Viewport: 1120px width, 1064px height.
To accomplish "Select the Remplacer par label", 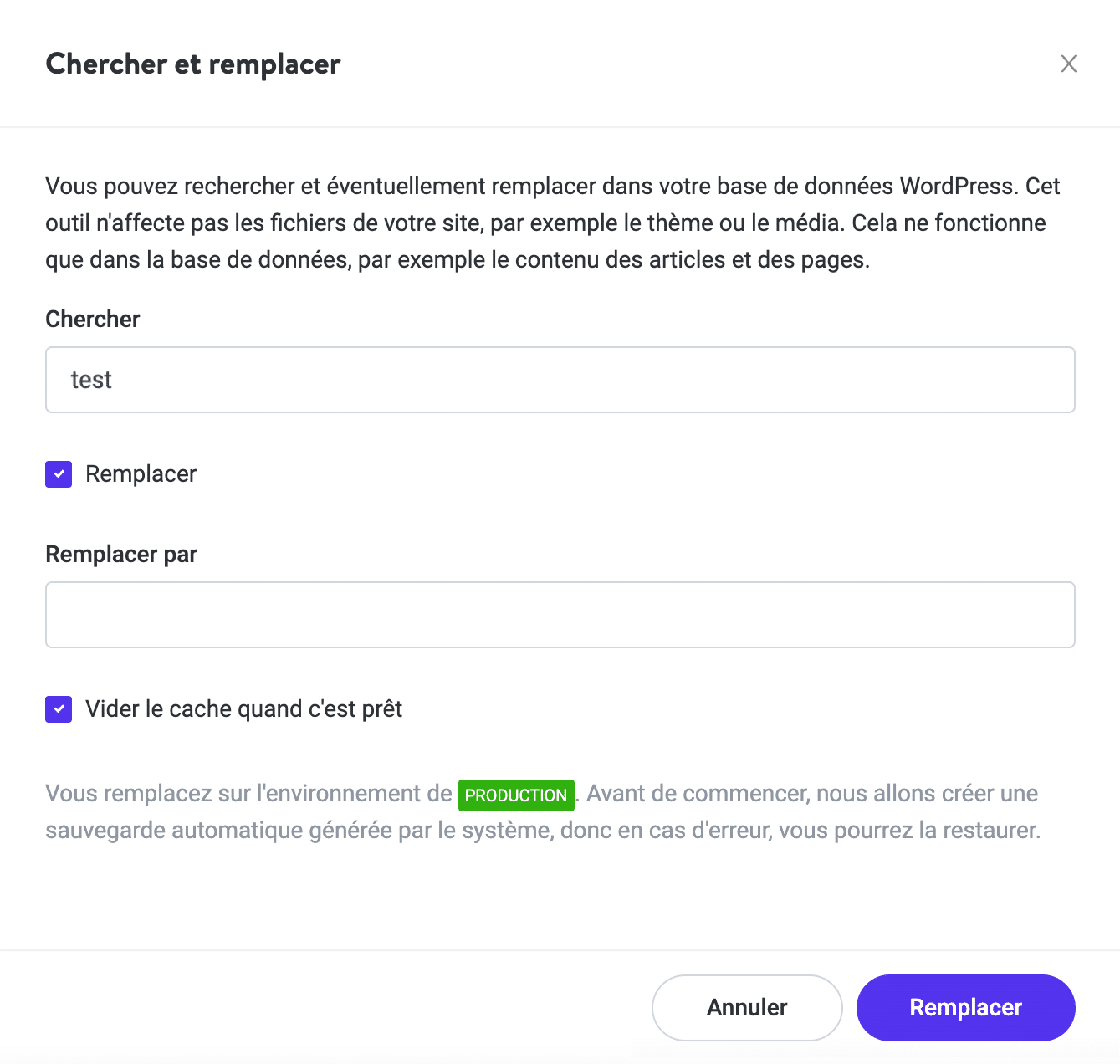I will click(120, 554).
